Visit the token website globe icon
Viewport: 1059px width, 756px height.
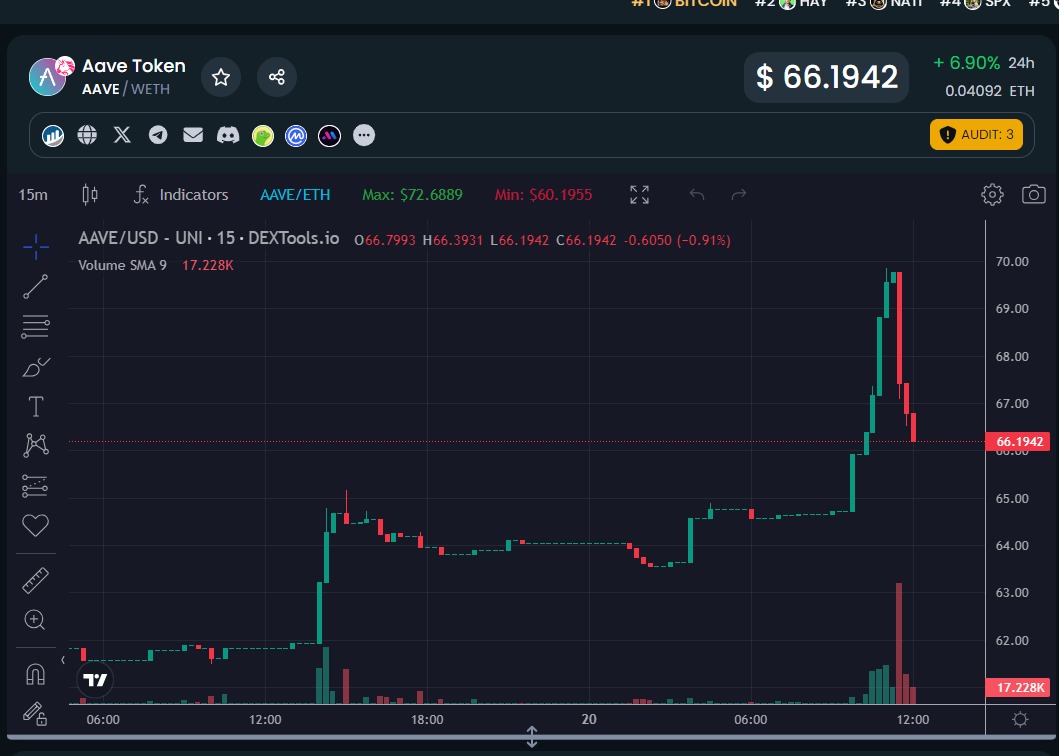tap(87, 135)
